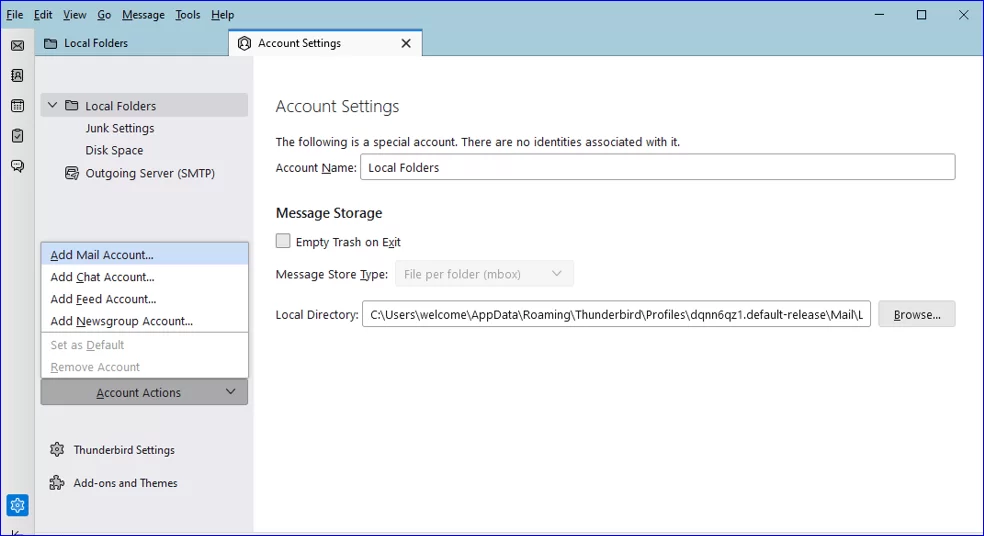The image size is (984, 536).
Task: Open the Edit menu
Action: coord(43,14)
